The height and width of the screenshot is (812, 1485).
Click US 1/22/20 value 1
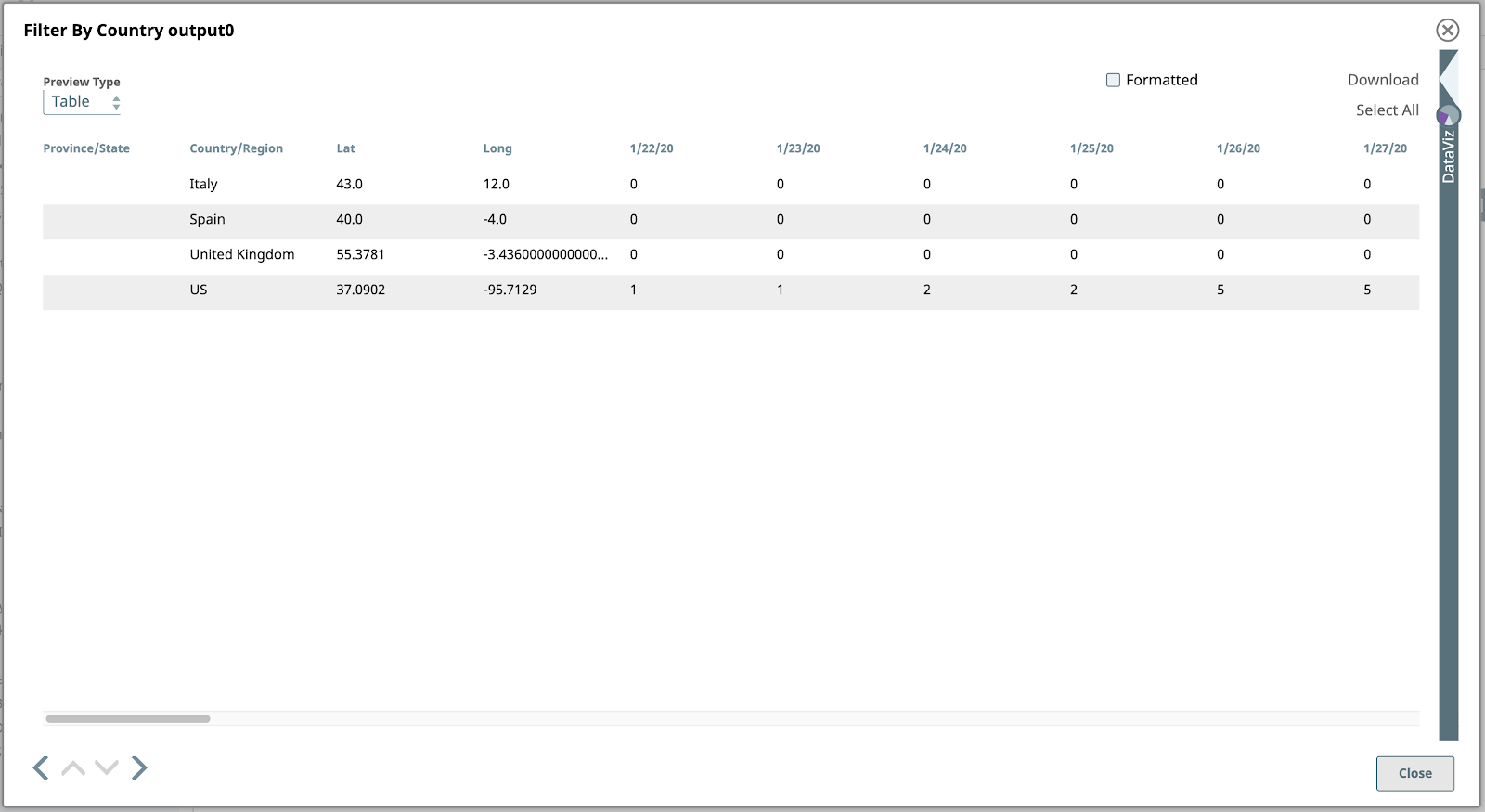pyautogui.click(x=633, y=290)
